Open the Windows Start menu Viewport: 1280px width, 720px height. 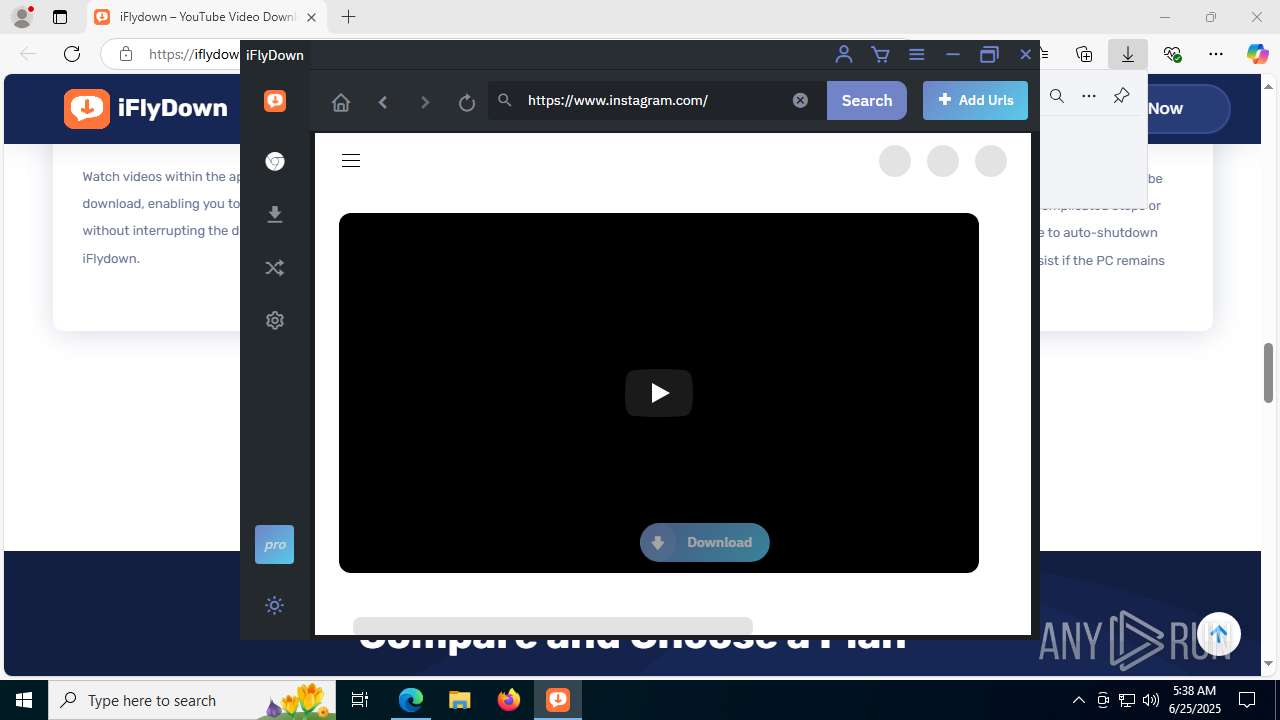tap(24, 700)
